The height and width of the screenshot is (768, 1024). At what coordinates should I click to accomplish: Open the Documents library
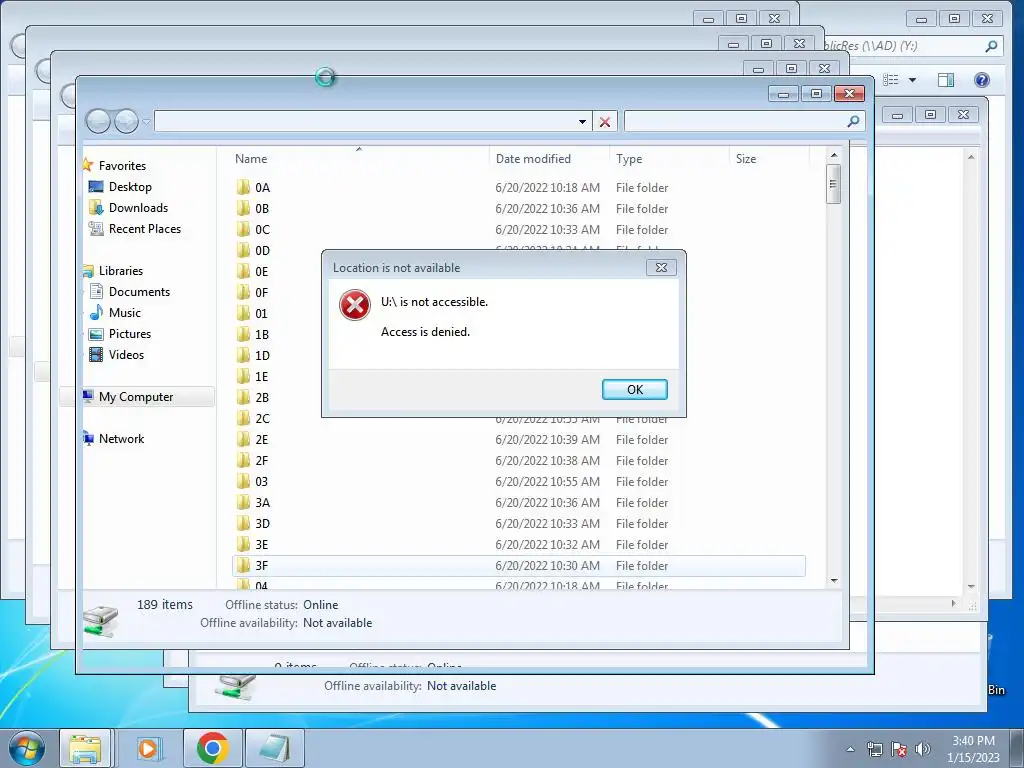tap(139, 291)
